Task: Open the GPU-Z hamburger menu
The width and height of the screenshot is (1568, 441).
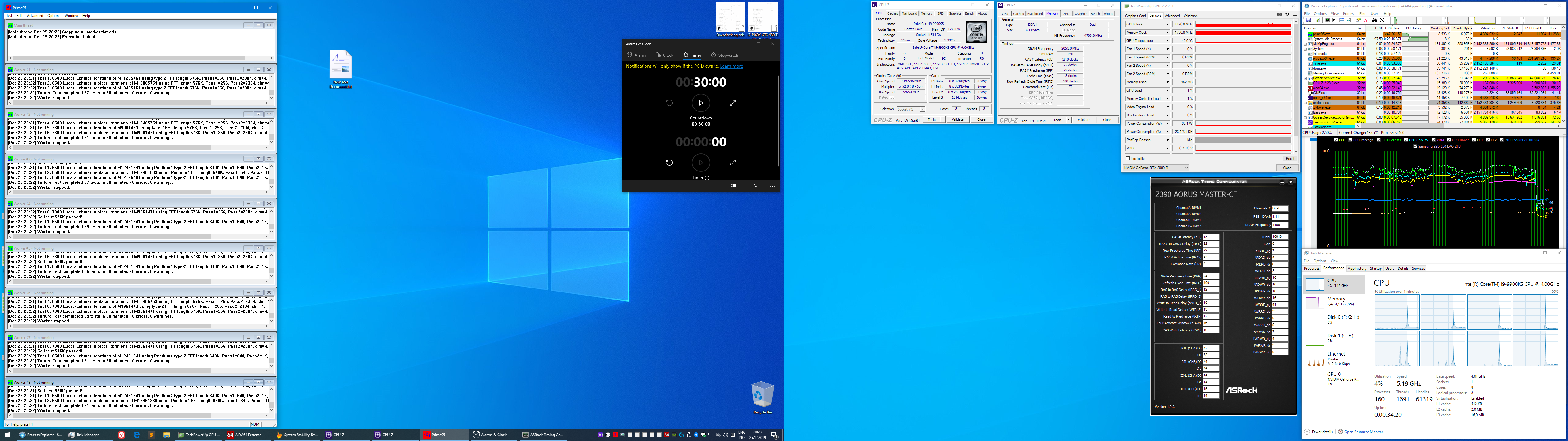Action: coord(1295,14)
